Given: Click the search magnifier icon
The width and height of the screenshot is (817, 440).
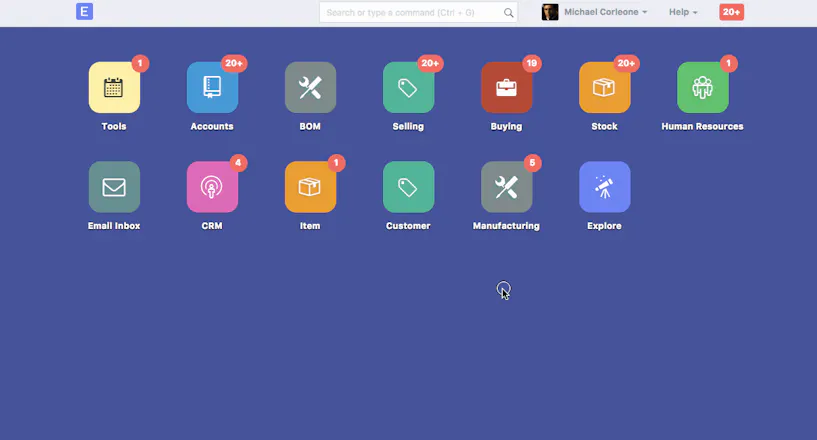Looking at the screenshot, I should [x=509, y=13].
